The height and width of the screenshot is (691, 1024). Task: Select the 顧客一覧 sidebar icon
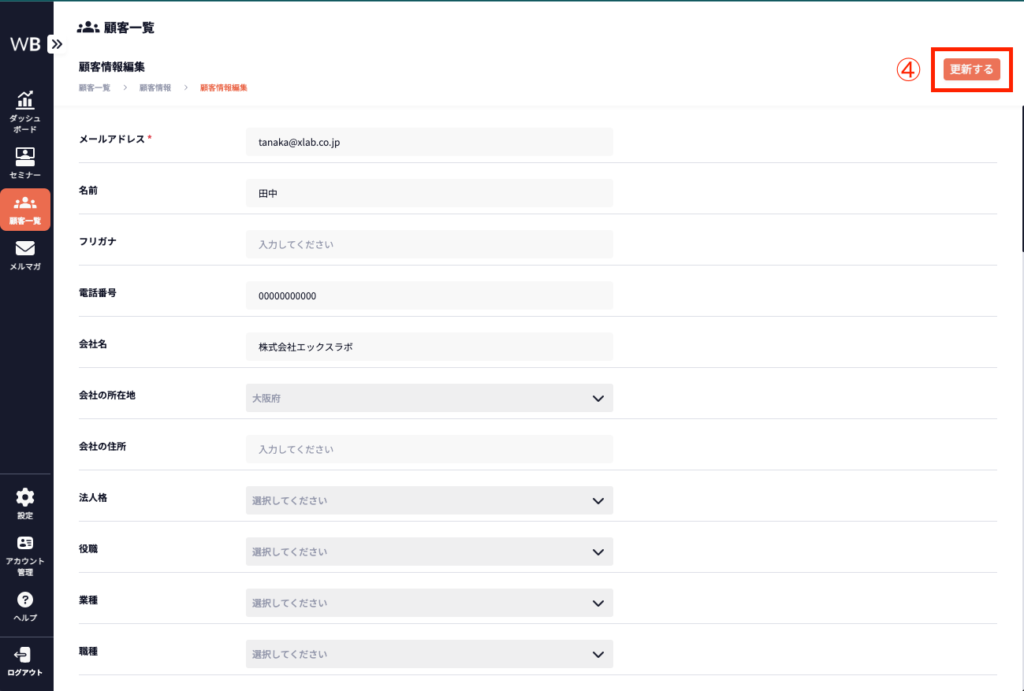[25, 204]
